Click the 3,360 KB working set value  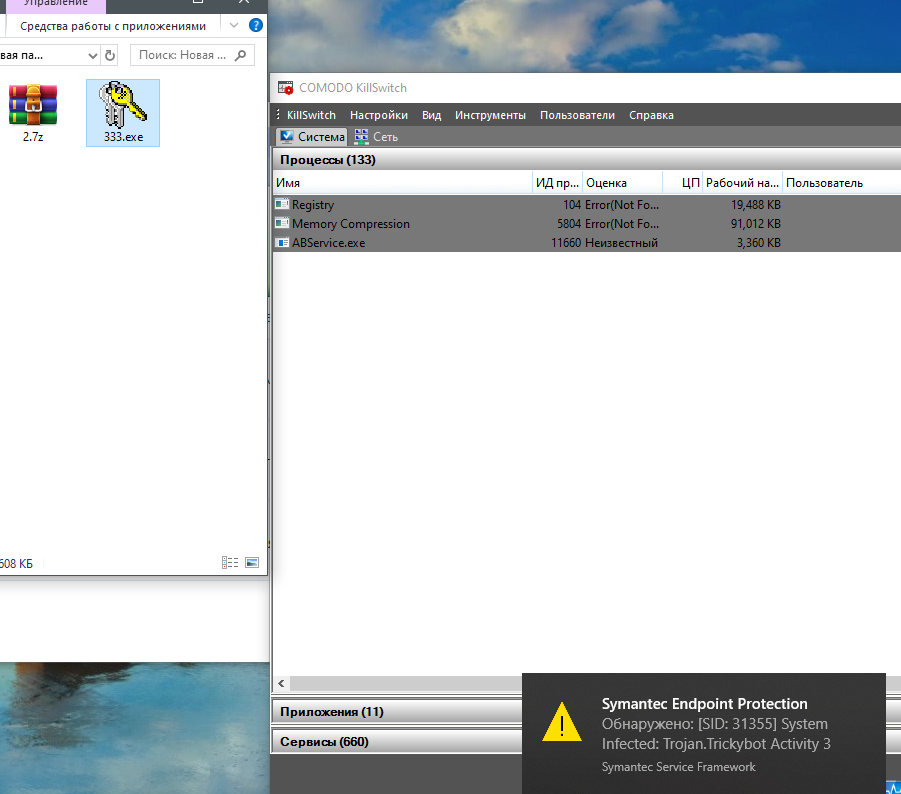coord(758,242)
